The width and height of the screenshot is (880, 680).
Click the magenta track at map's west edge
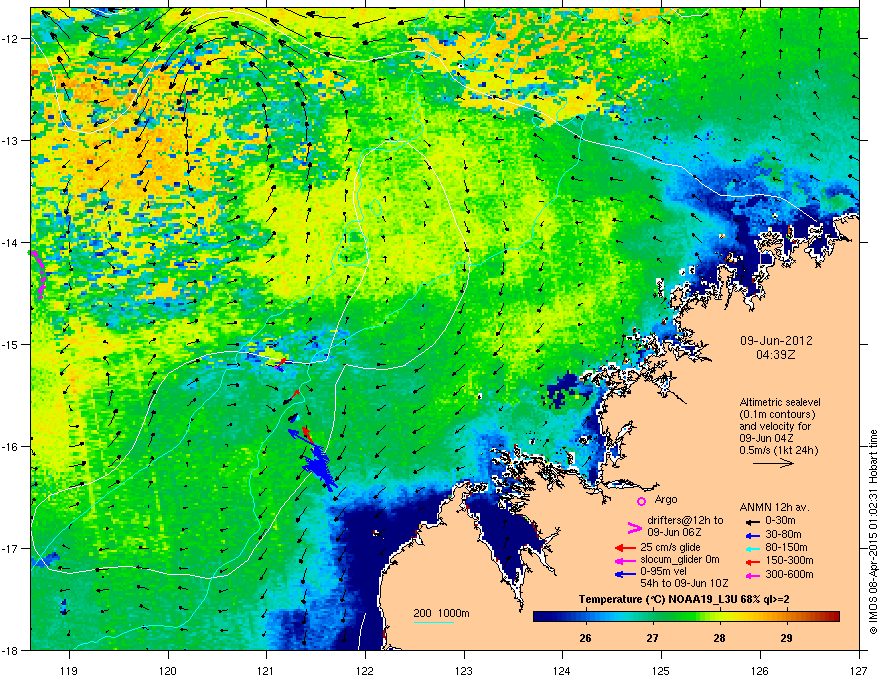pyautogui.click(x=39, y=274)
